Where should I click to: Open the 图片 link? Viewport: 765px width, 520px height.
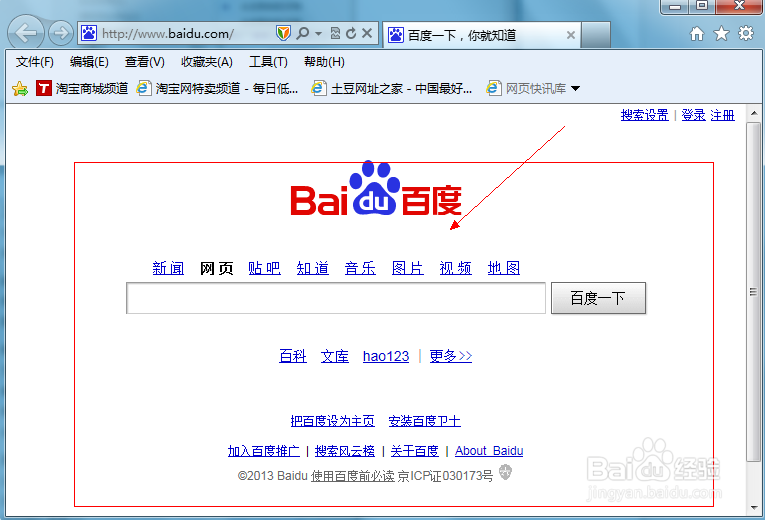pyautogui.click(x=407, y=268)
